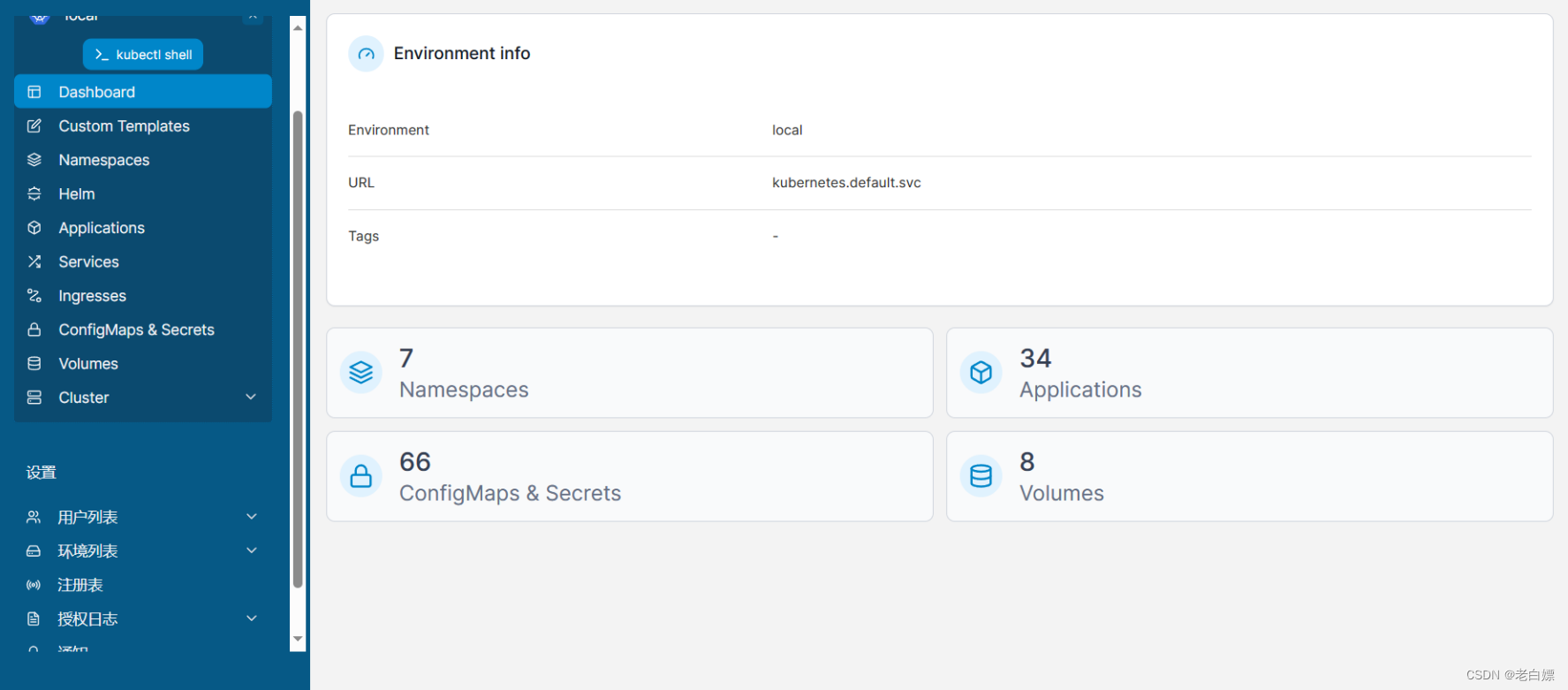Open Helm menu item
The width and height of the screenshot is (1568, 690).
pyautogui.click(x=143, y=193)
